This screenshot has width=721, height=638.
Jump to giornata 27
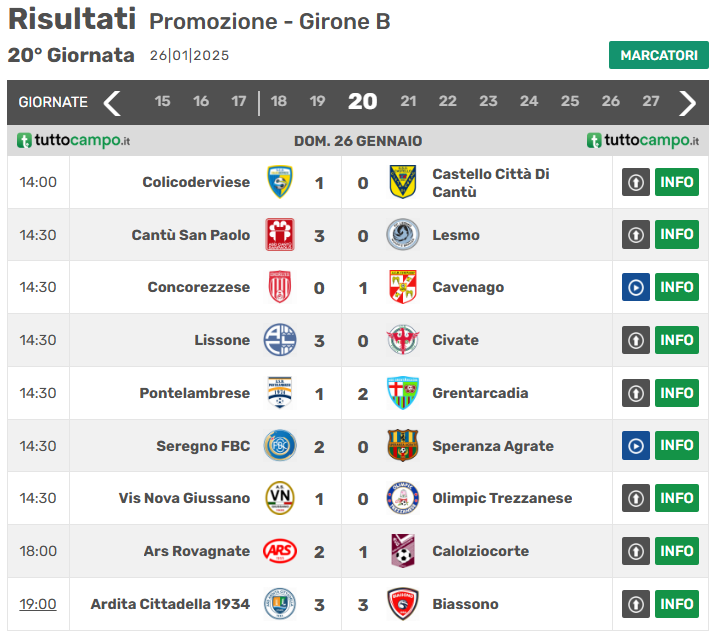coord(651,101)
